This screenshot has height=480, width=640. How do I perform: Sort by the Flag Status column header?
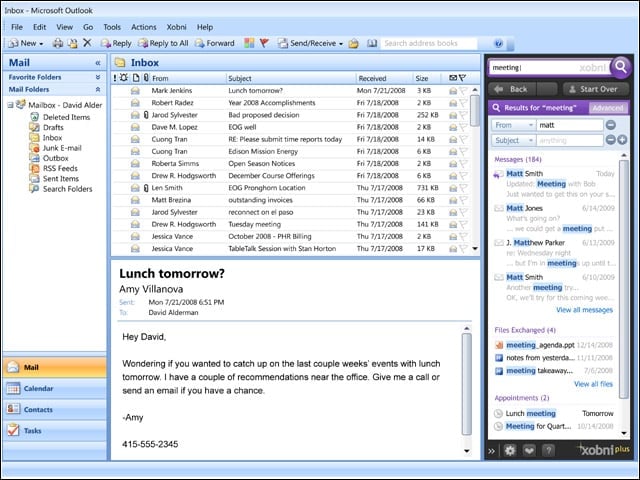pos(462,78)
